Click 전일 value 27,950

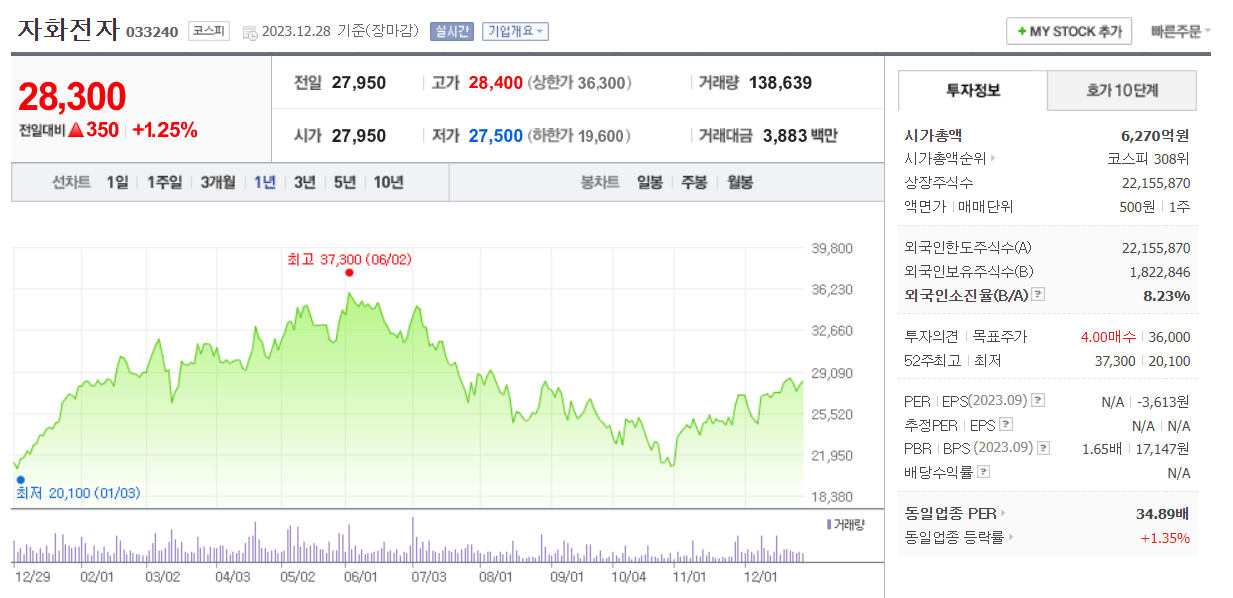click(358, 83)
